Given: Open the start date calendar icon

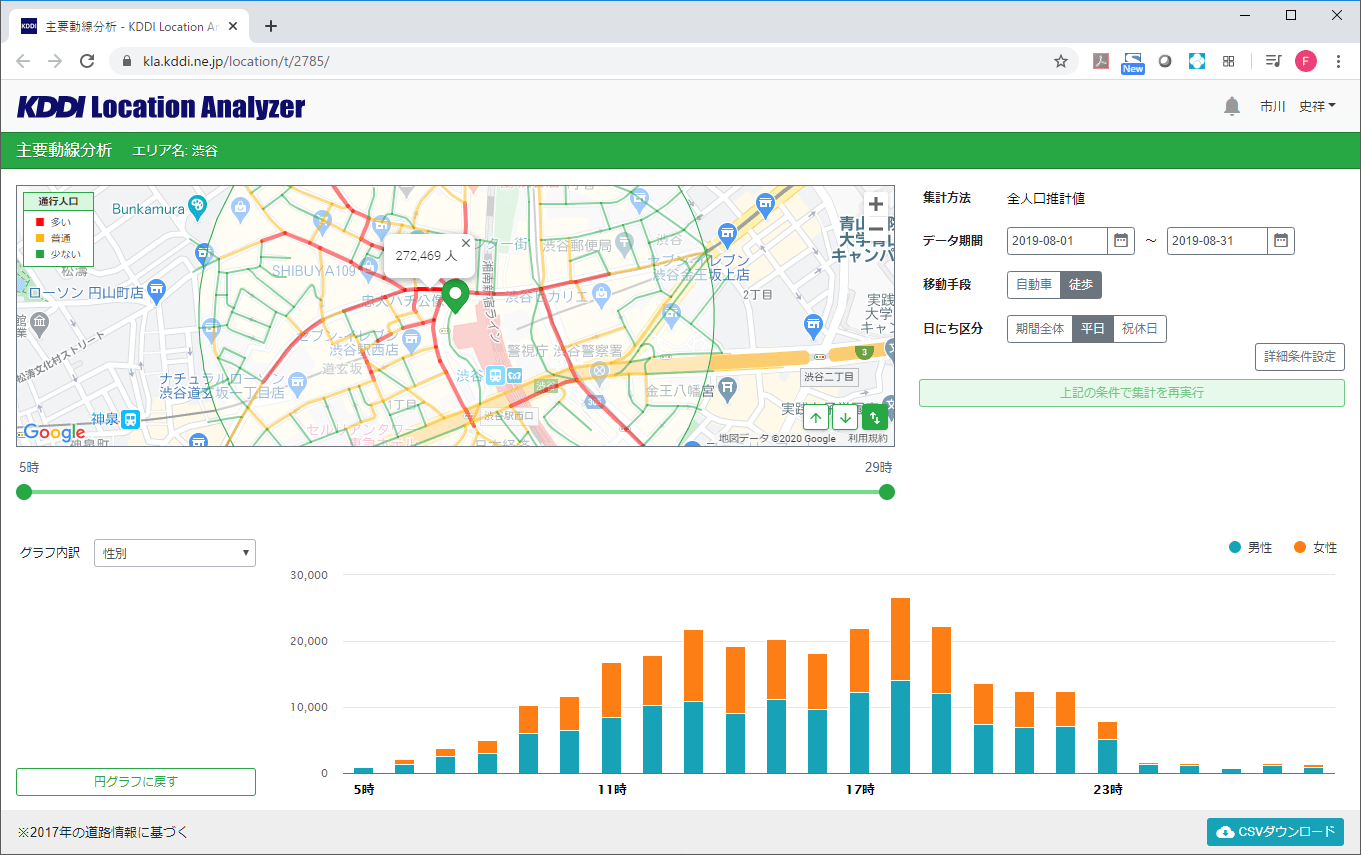Looking at the screenshot, I should coord(1121,241).
